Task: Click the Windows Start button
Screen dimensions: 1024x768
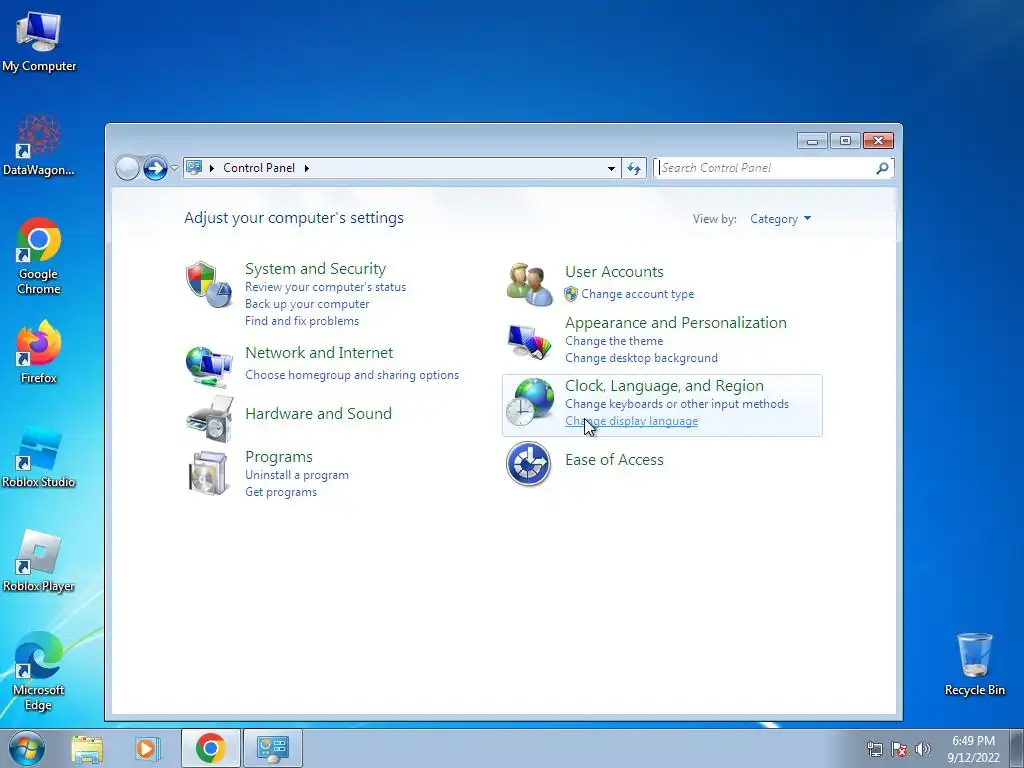Action: (27, 748)
